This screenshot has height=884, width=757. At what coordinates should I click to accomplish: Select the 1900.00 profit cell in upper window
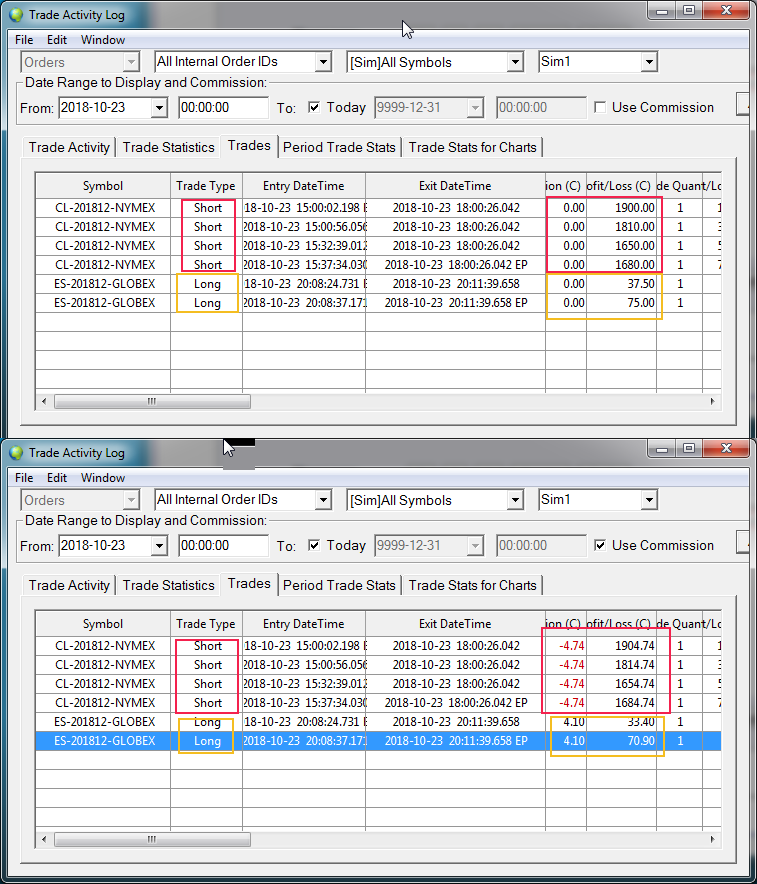[x=621, y=208]
